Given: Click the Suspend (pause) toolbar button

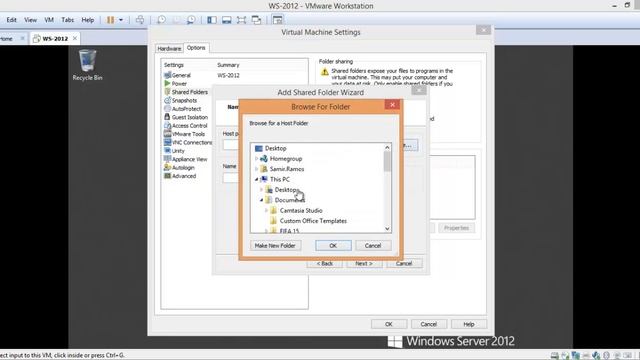Looking at the screenshot, I should click(110, 20).
